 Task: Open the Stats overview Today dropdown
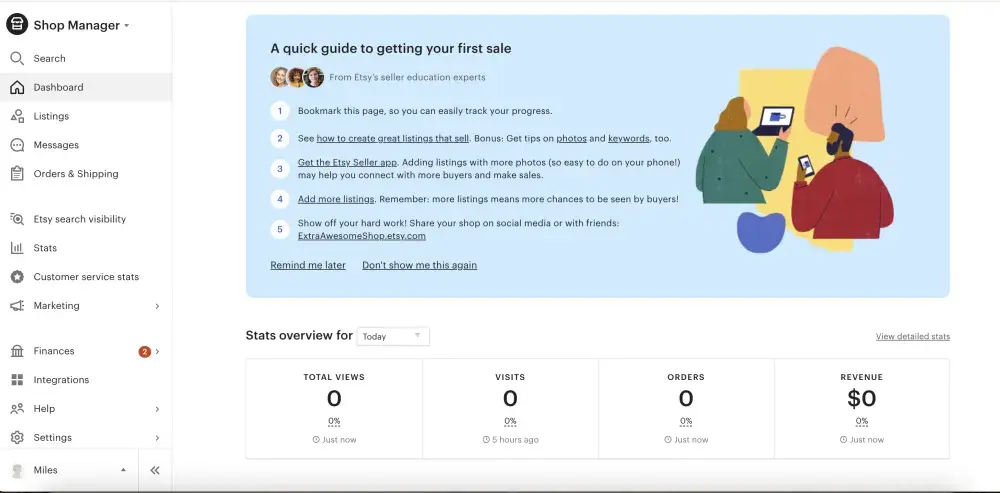[x=393, y=336]
